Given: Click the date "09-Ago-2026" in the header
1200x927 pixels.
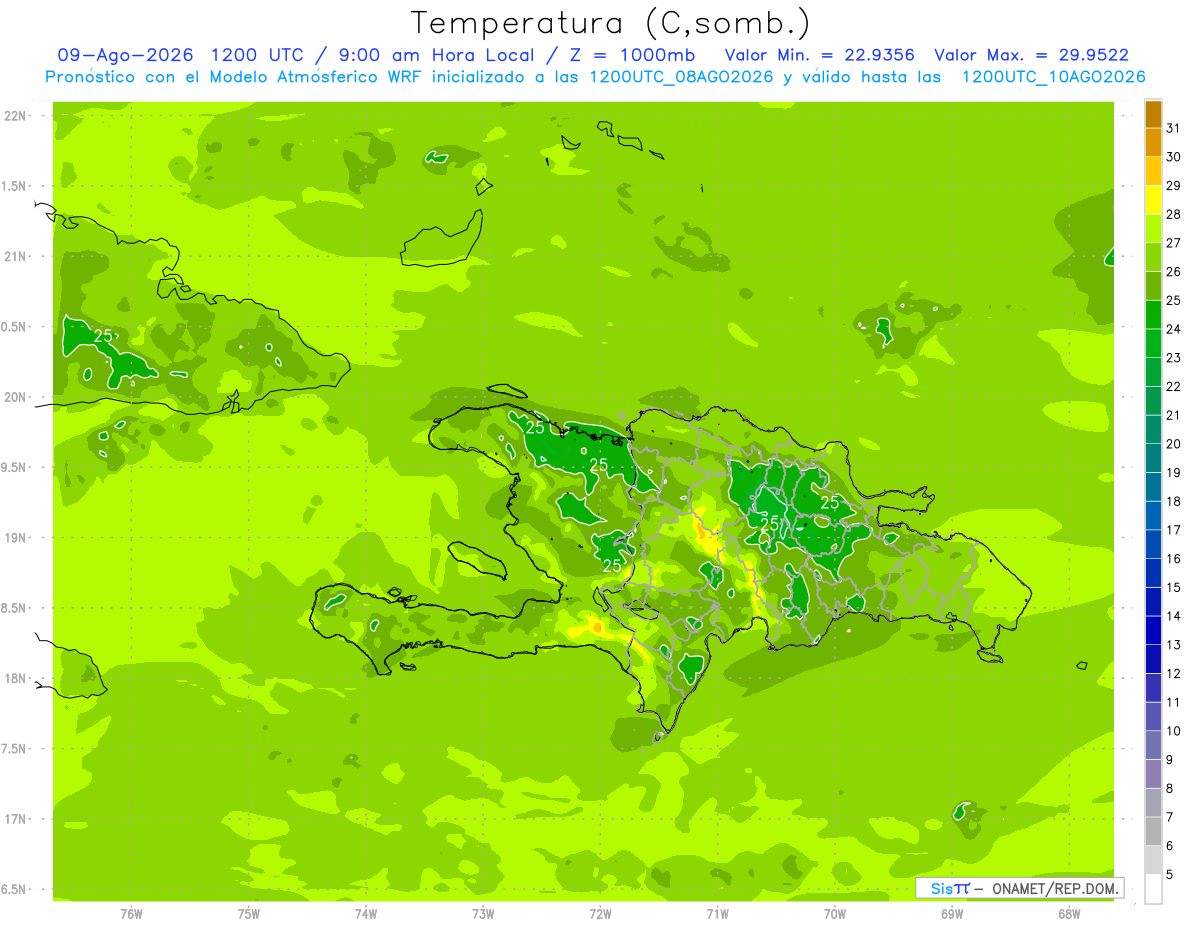Looking at the screenshot, I should (125, 55).
